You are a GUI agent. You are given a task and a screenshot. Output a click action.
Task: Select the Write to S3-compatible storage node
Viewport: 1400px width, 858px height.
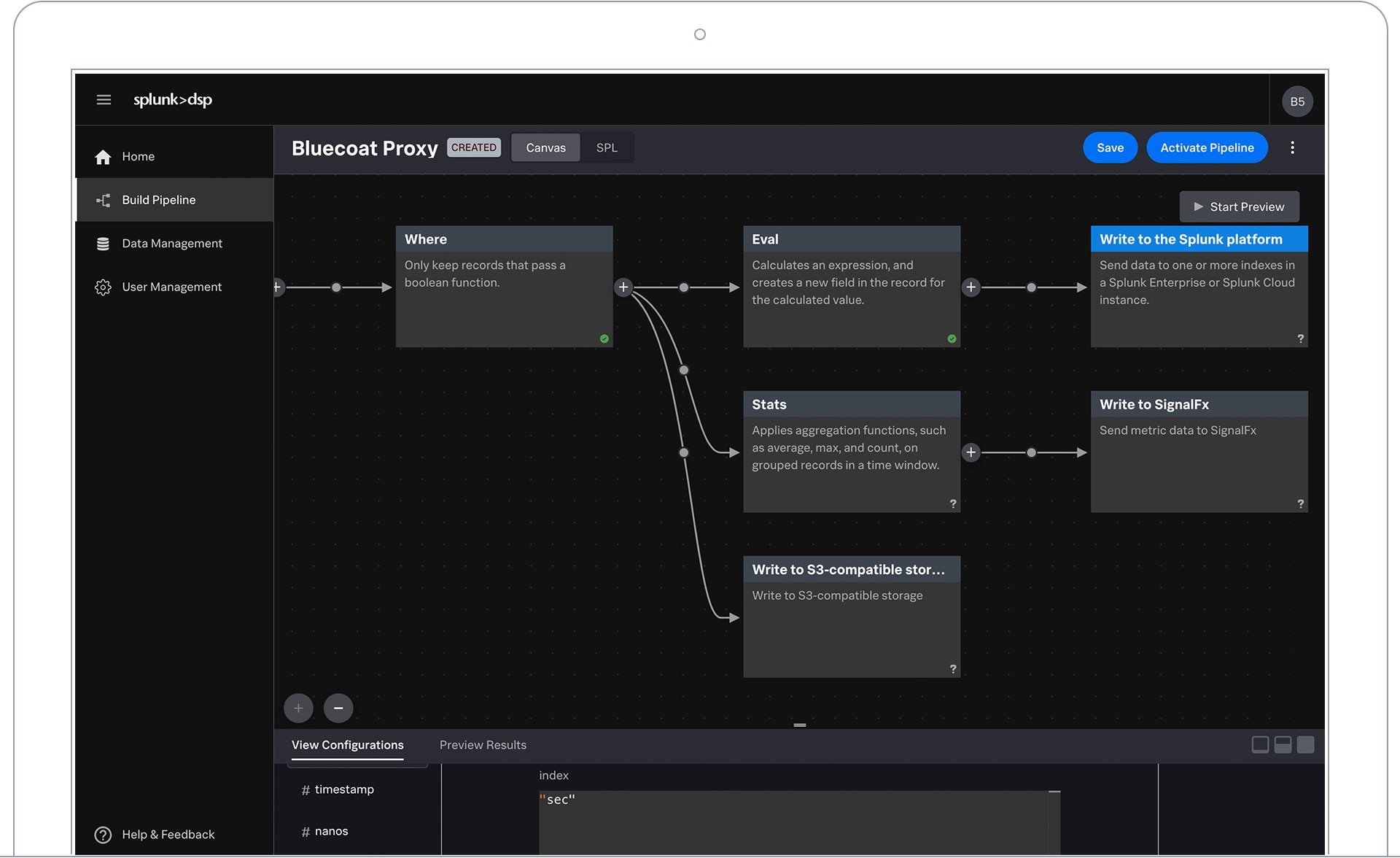tap(852, 617)
